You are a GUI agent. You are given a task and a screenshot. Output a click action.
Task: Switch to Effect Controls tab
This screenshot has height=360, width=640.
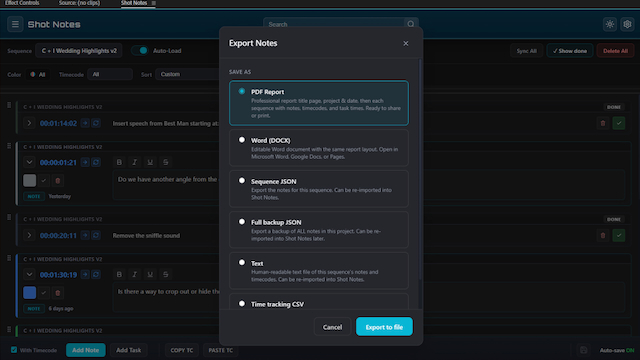[22, 3]
